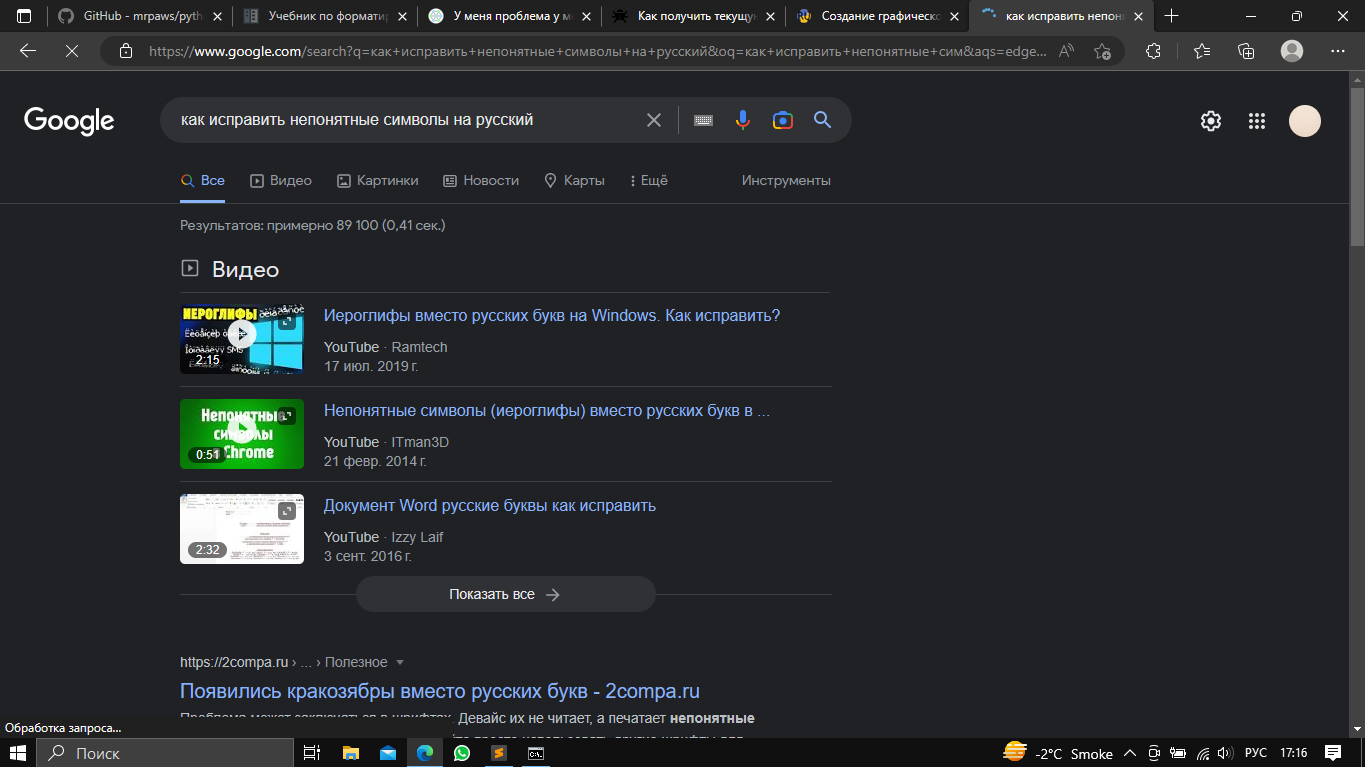Open Read aloud in address bar
This screenshot has width=1365, height=767.
(1066, 51)
